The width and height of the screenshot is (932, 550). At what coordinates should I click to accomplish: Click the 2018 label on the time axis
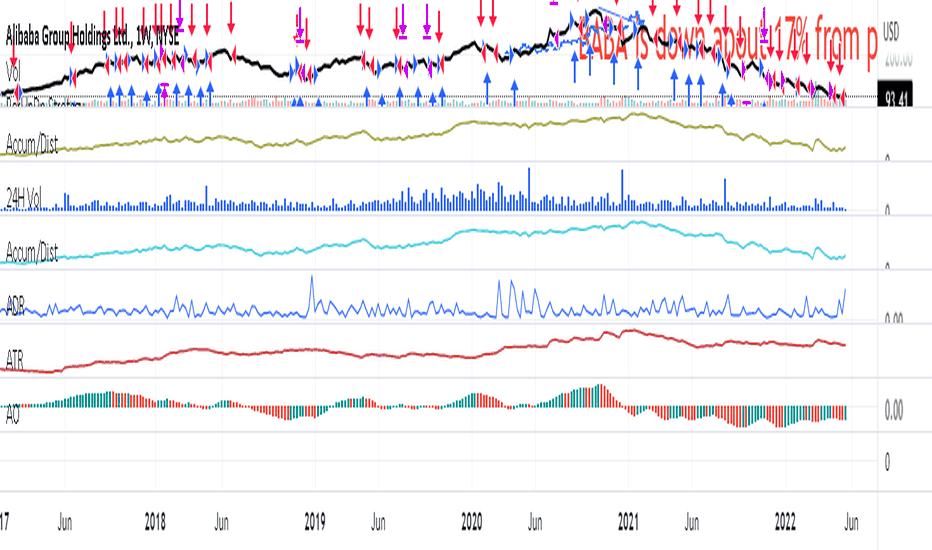pyautogui.click(x=155, y=522)
